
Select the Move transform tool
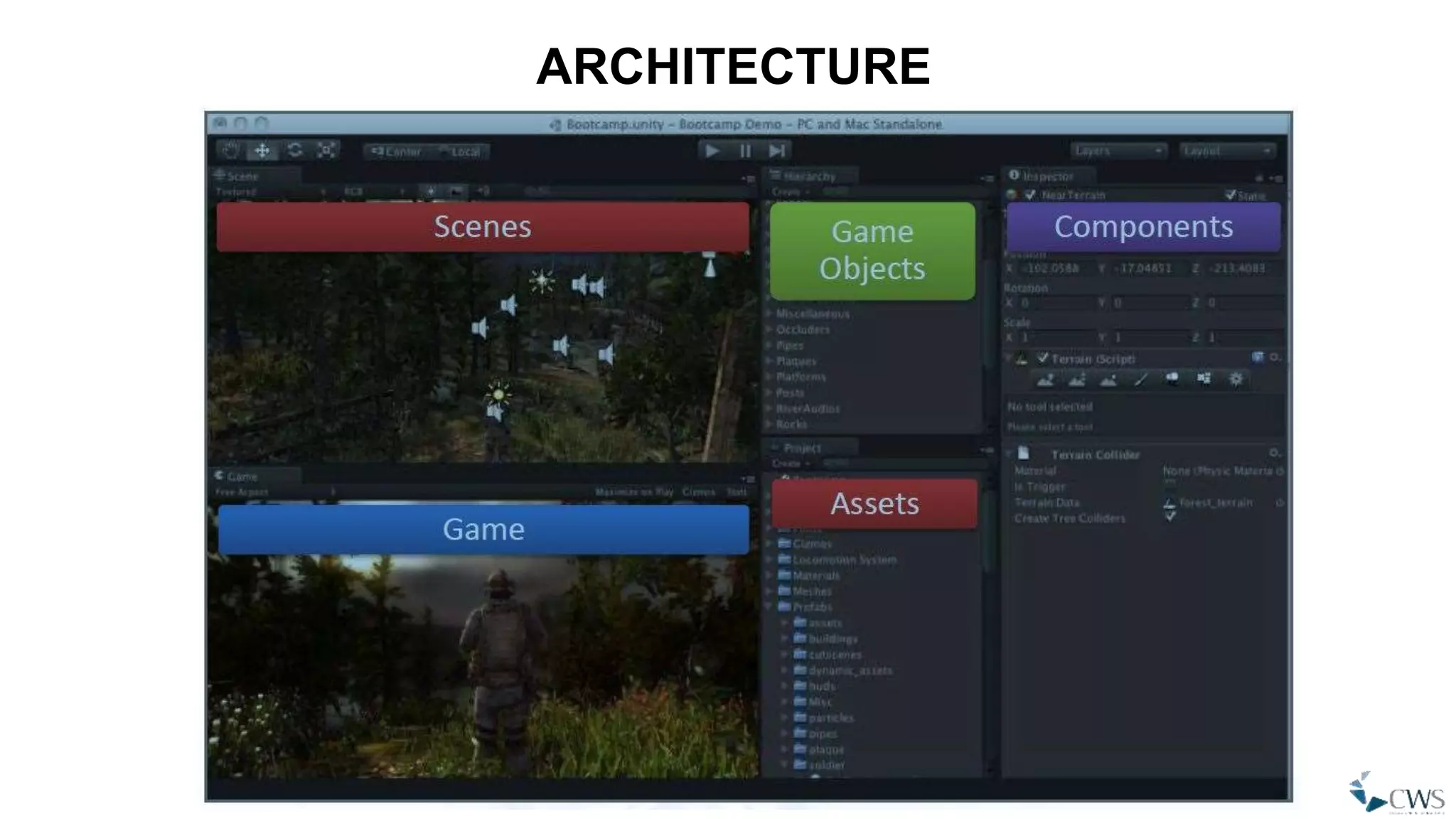262,151
